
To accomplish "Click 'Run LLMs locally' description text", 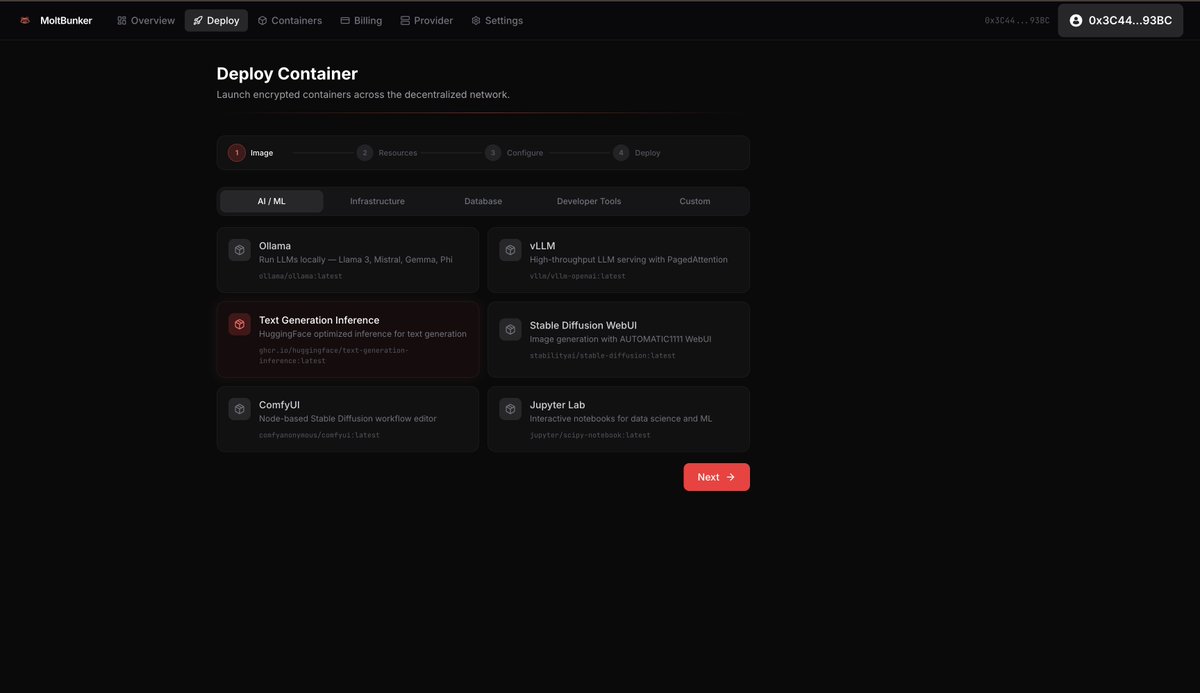I will 355,259.
